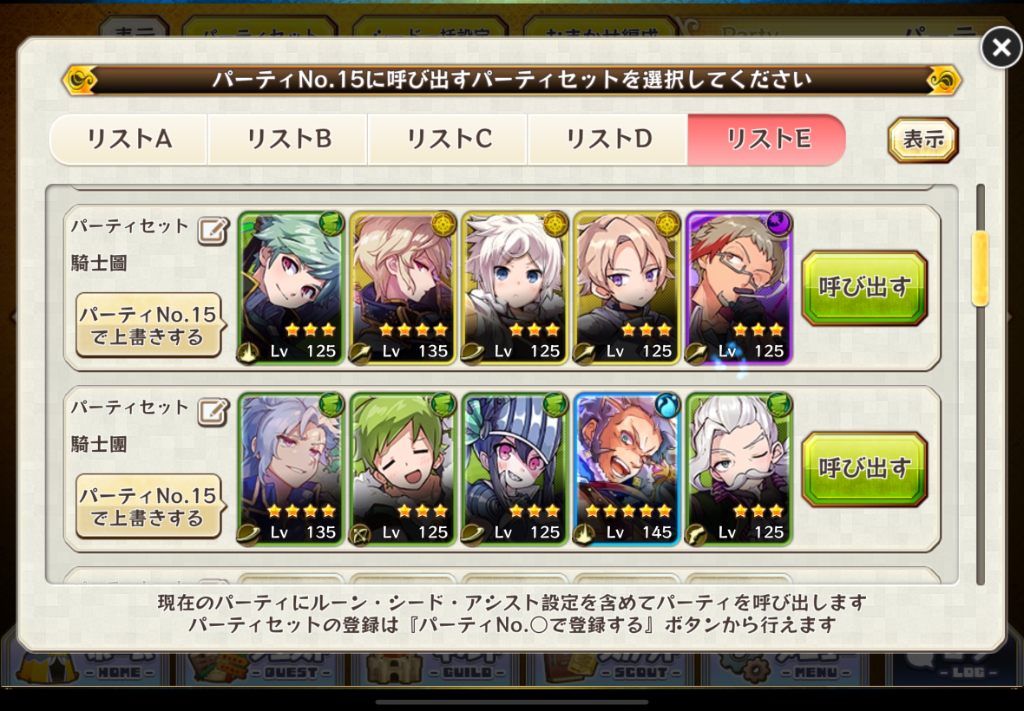Switch to リストC tab
The width and height of the screenshot is (1024, 711).
(x=448, y=139)
